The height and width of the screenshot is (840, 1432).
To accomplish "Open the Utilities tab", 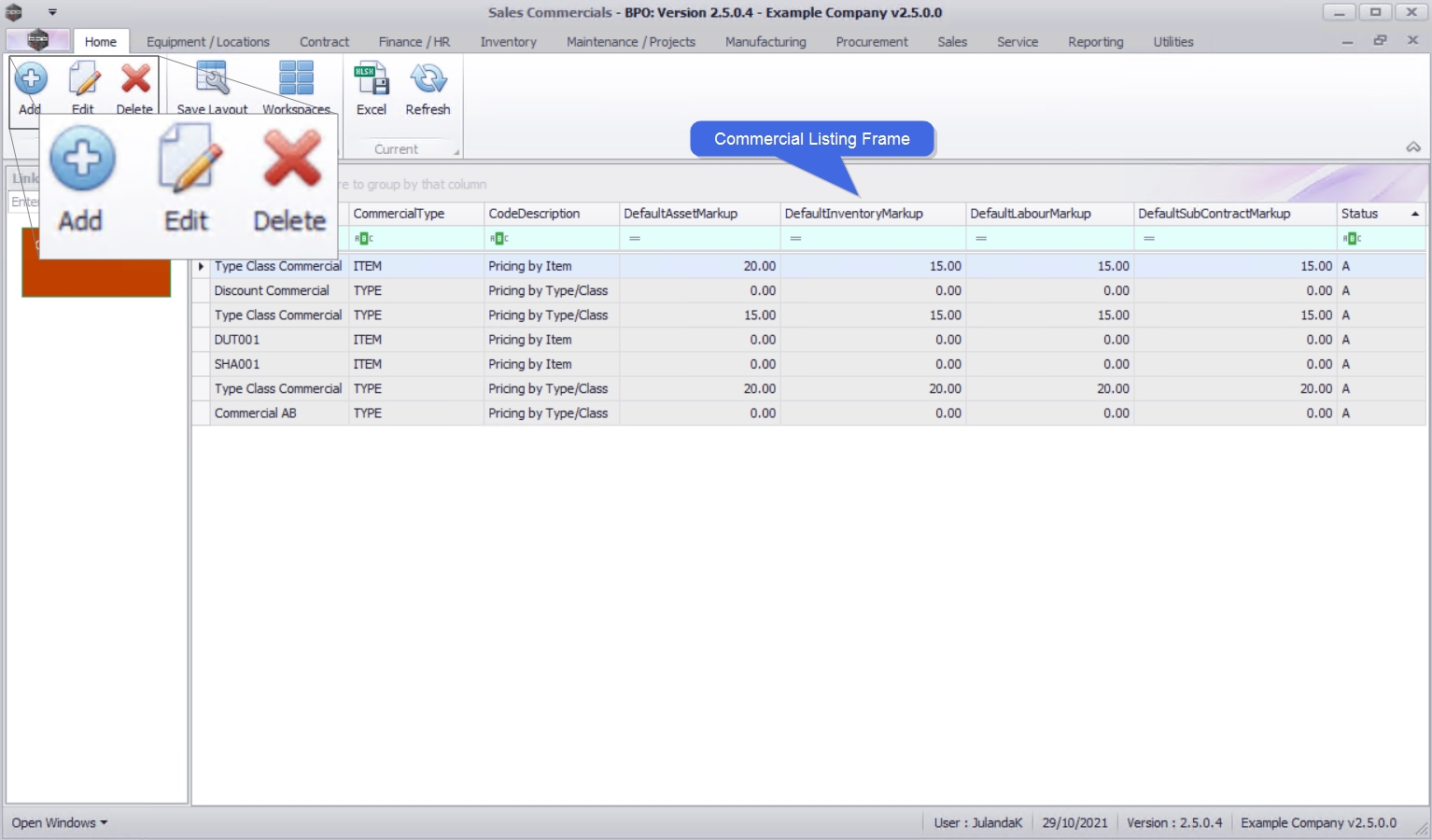I will pos(1173,42).
